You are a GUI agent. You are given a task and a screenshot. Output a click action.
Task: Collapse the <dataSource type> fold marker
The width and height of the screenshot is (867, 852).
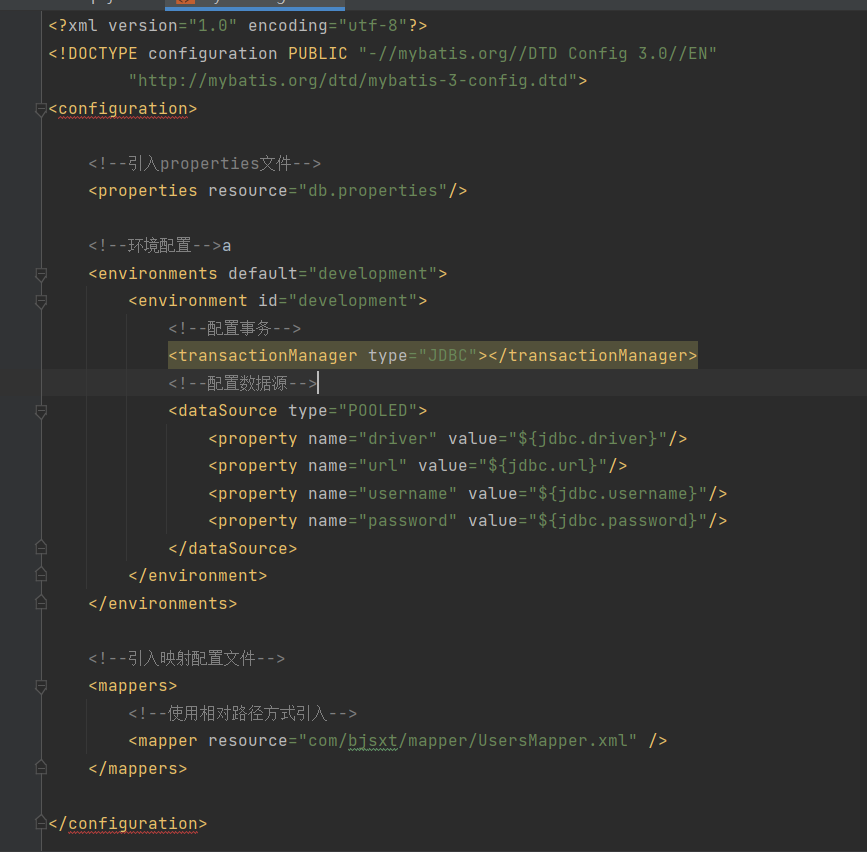[x=40, y=411]
